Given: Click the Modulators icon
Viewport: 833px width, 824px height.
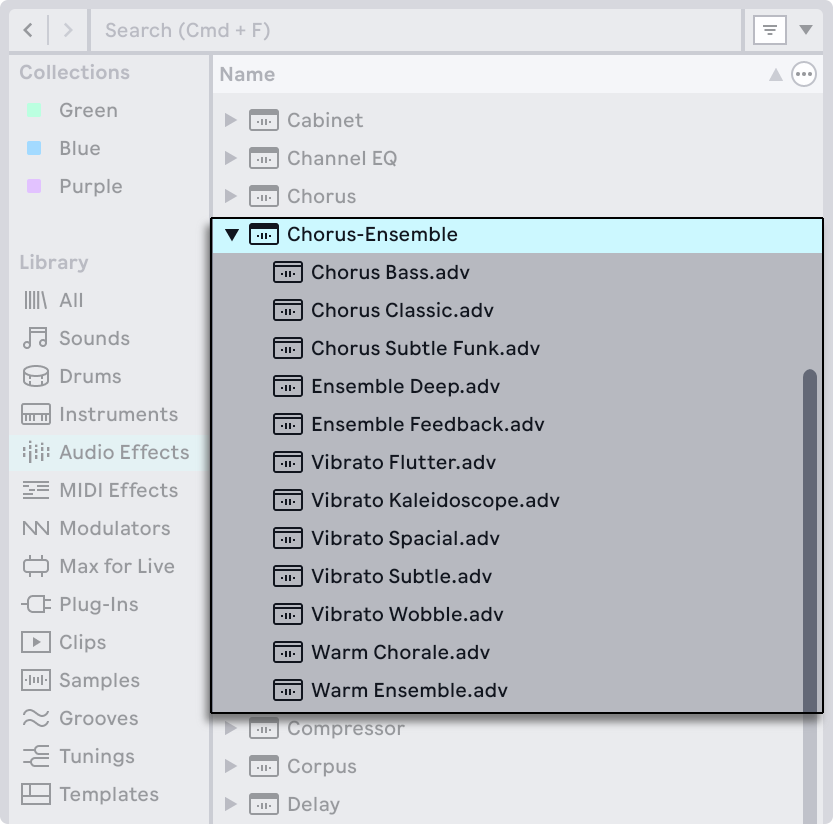Looking at the screenshot, I should coord(36,528).
